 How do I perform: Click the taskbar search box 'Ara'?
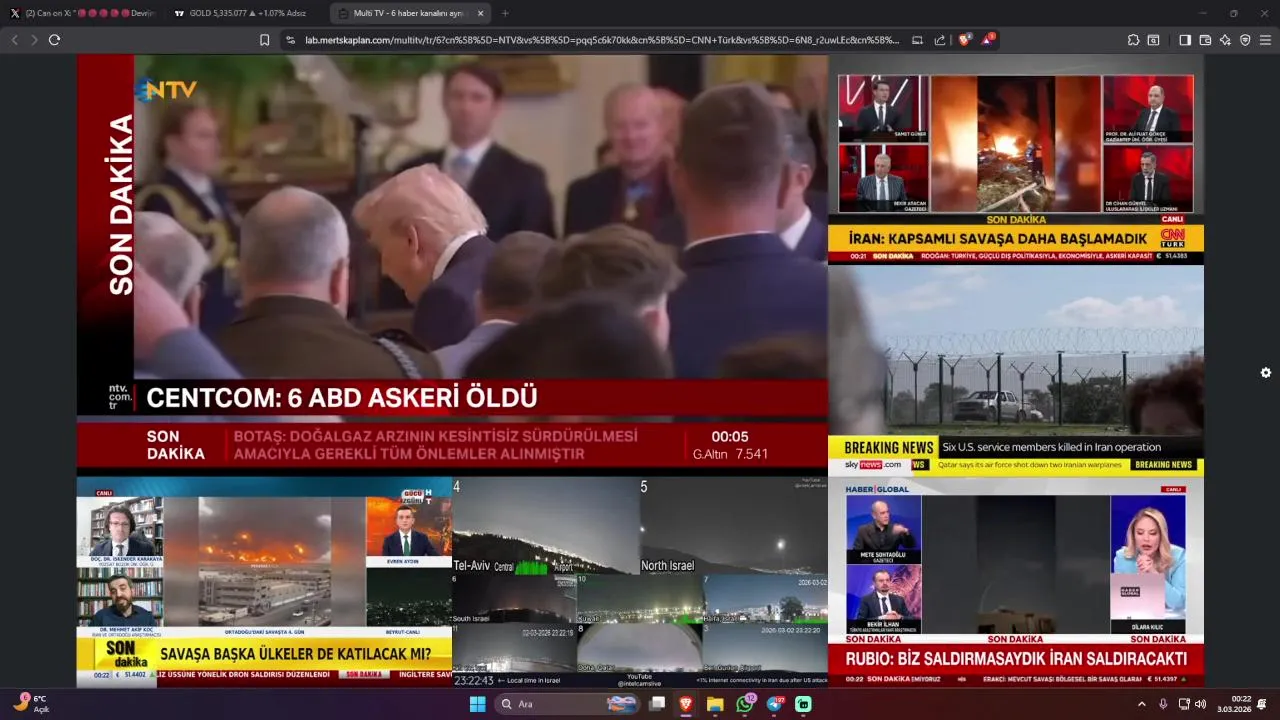(x=568, y=704)
